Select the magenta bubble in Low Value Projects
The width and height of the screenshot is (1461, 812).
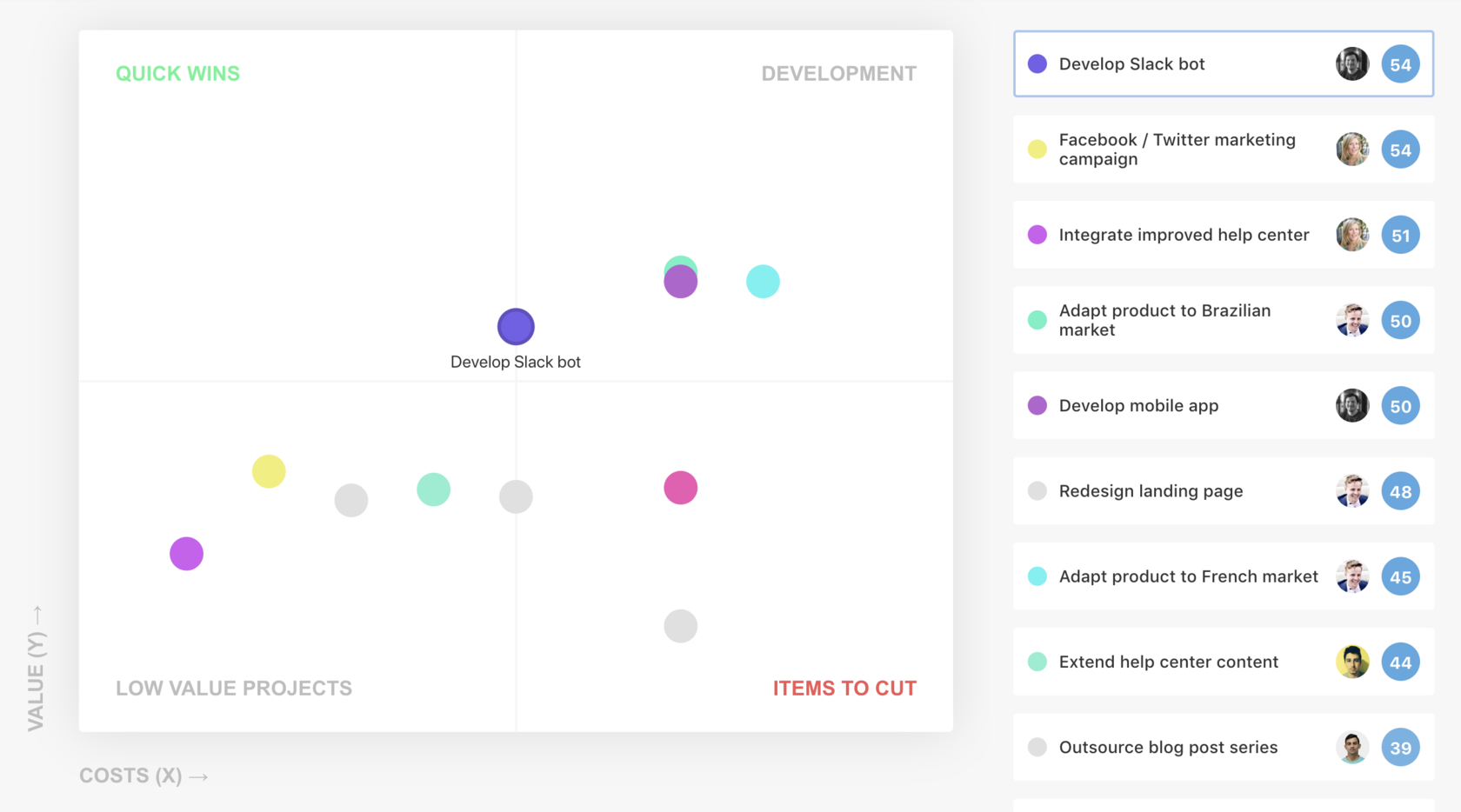pos(185,553)
